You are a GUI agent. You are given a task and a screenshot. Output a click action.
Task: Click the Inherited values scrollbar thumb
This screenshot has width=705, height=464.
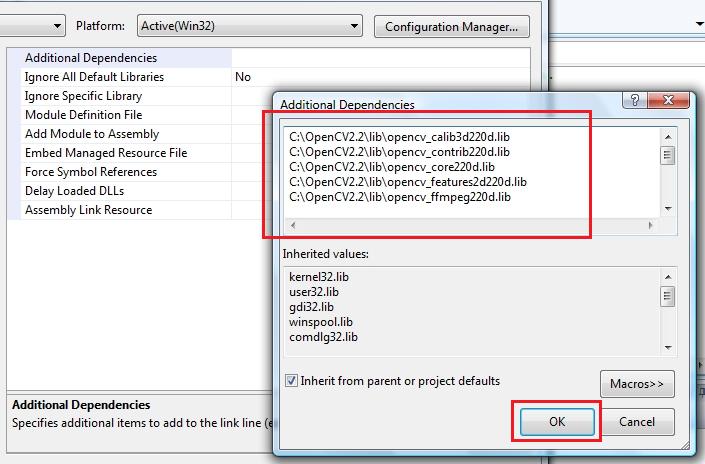pos(668,297)
